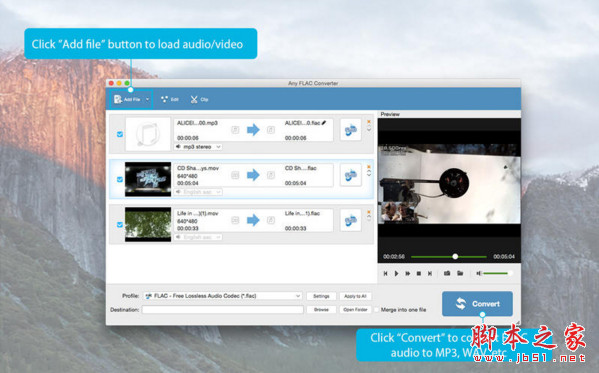Click the CD Sha...ys.mov file name
This screenshot has width=599, height=373.
coord(198,168)
